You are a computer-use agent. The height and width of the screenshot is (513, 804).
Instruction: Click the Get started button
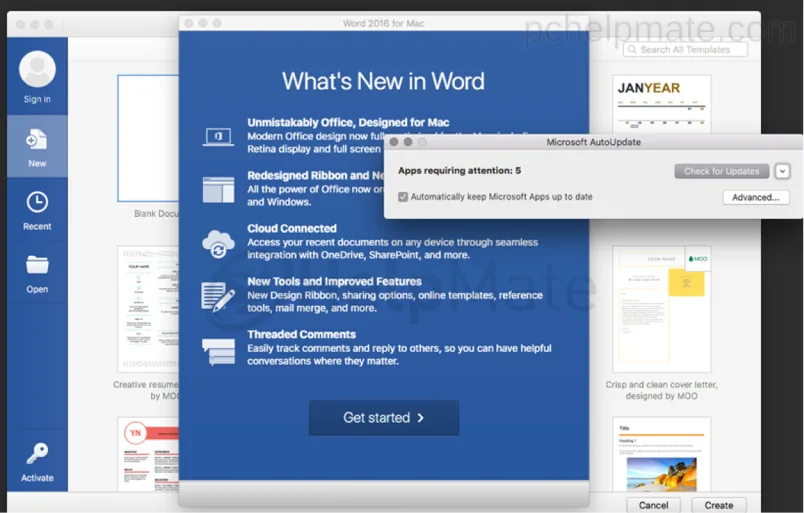click(x=384, y=418)
